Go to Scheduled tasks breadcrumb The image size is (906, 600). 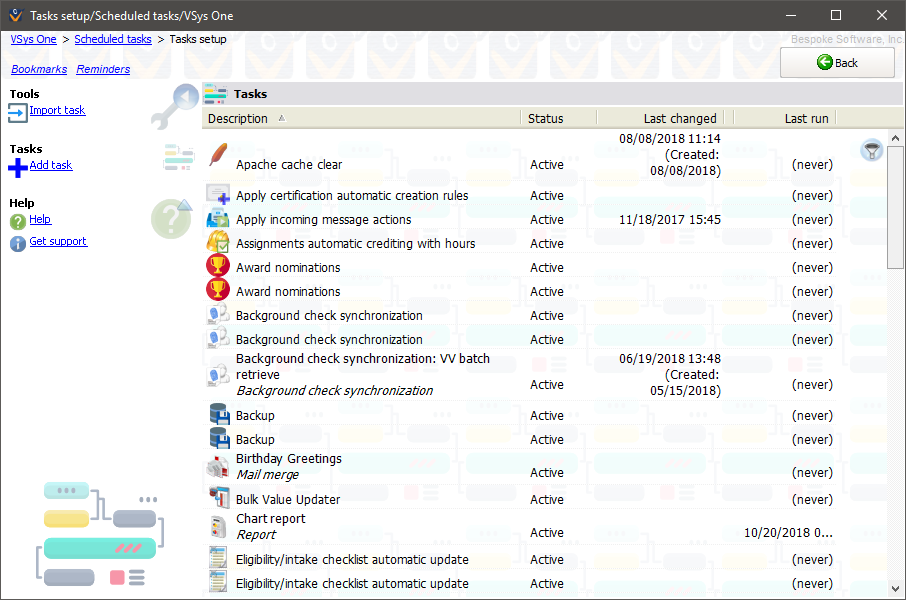[x=113, y=39]
